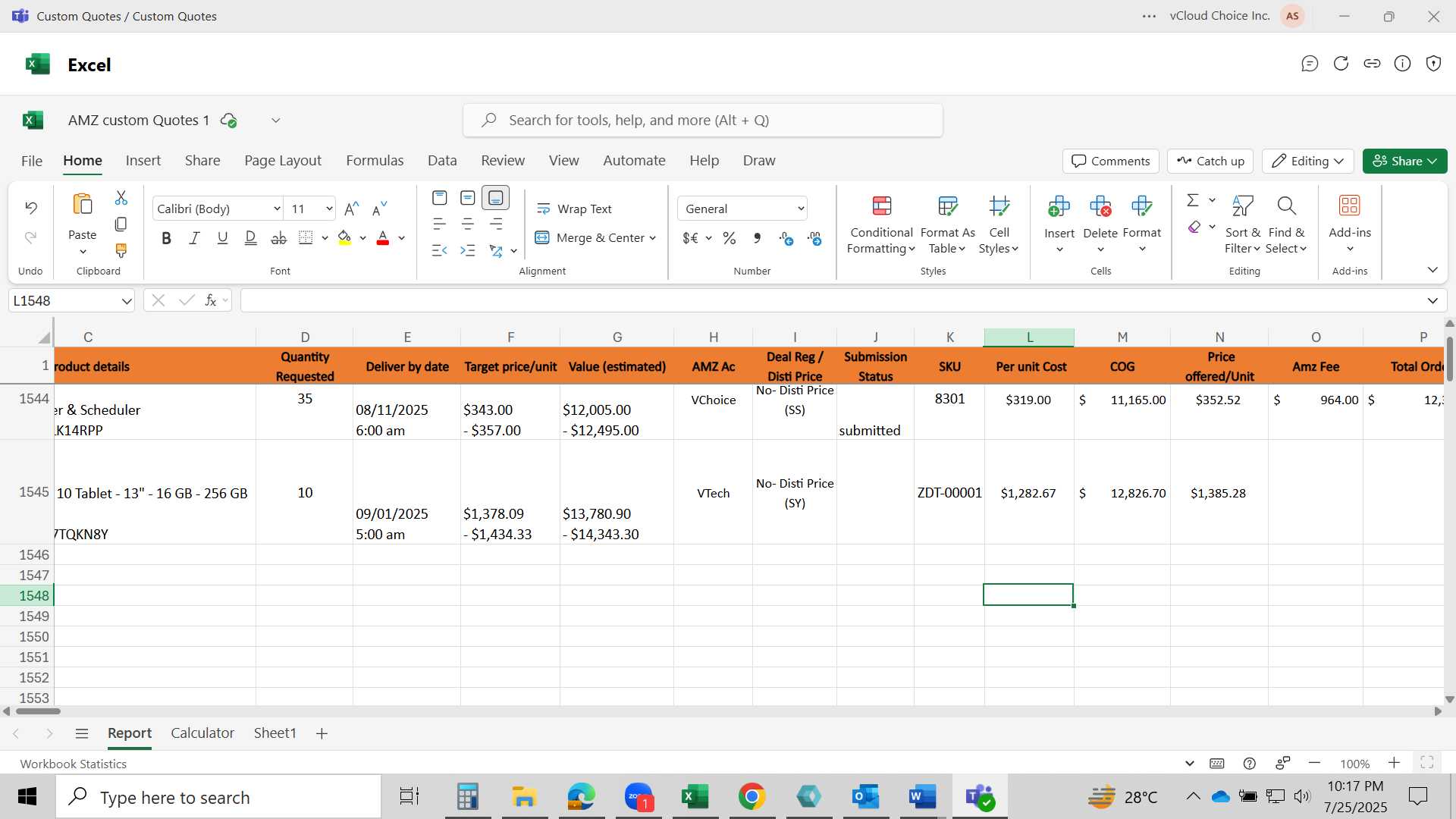Toggle Bottom Align vertical alignment
1456x819 pixels.
pyautogui.click(x=495, y=198)
